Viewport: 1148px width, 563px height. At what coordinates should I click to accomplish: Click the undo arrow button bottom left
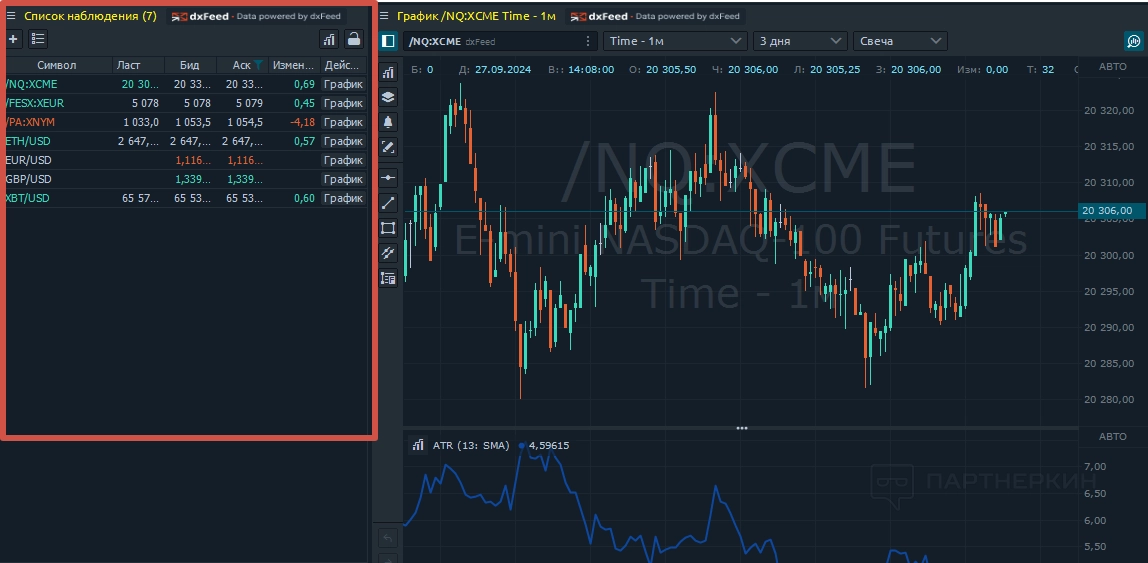pos(388,539)
